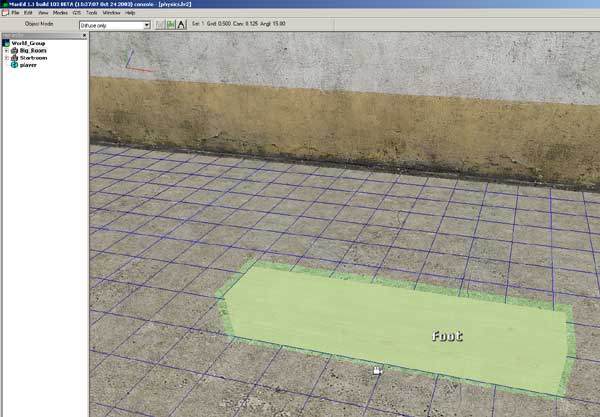
Task: Open the File menu
Action: pos(15,13)
